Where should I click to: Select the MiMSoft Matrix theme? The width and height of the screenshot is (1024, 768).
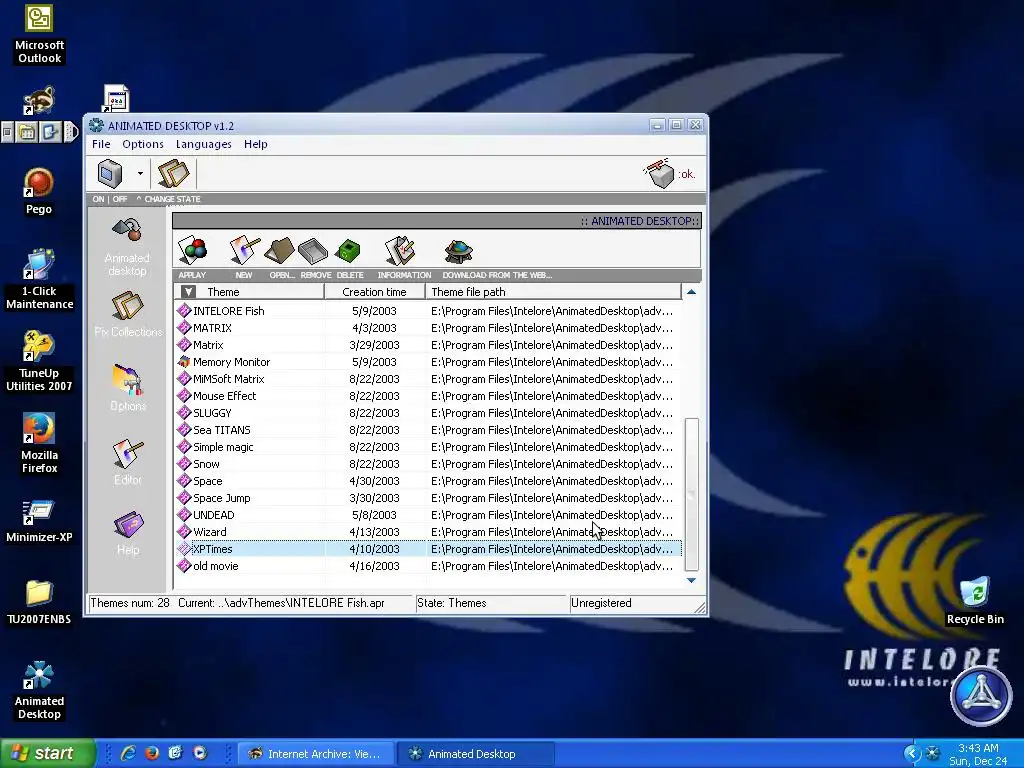coord(428,379)
